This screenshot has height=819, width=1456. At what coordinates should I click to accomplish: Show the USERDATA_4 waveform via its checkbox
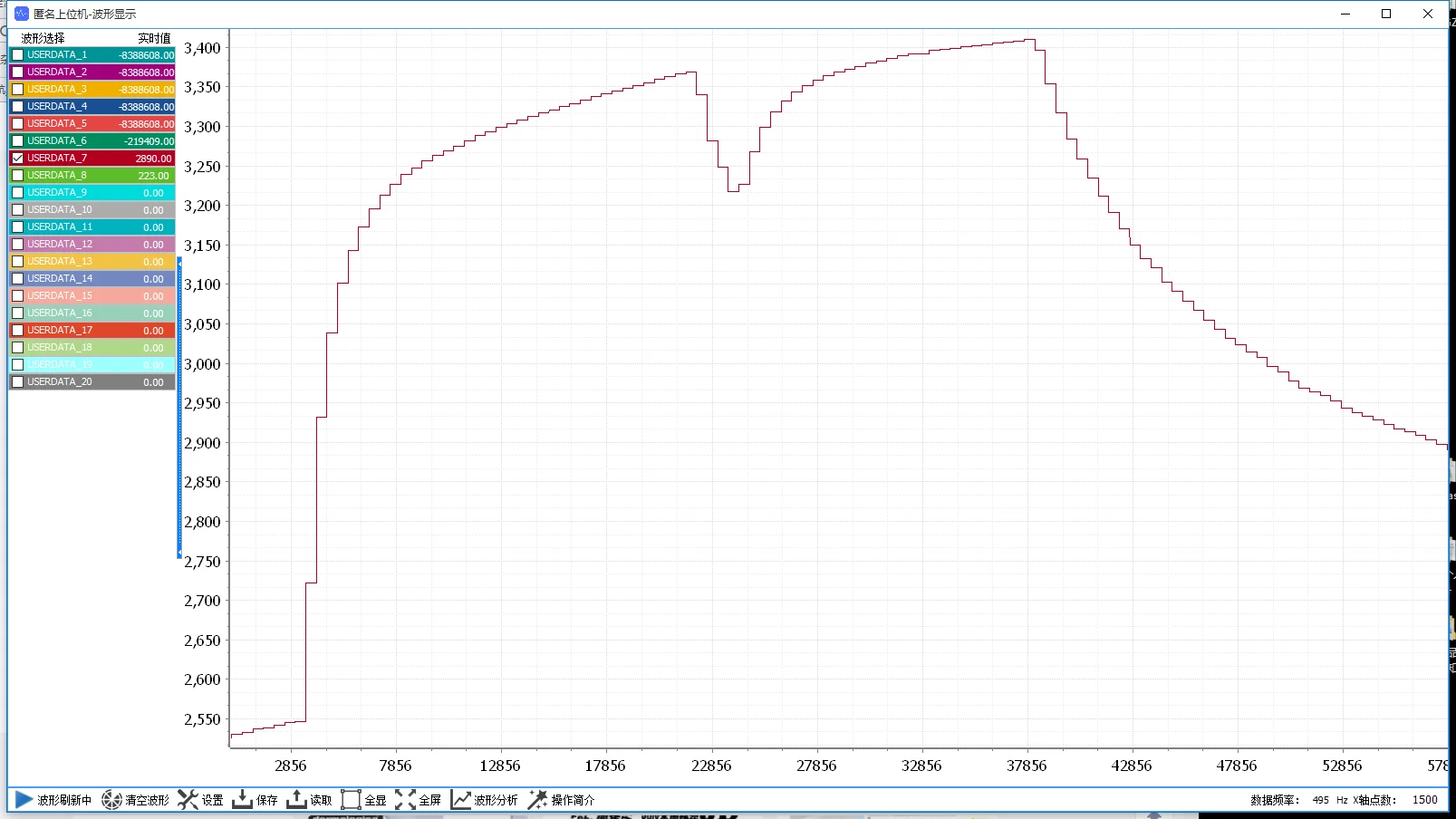[x=17, y=107]
